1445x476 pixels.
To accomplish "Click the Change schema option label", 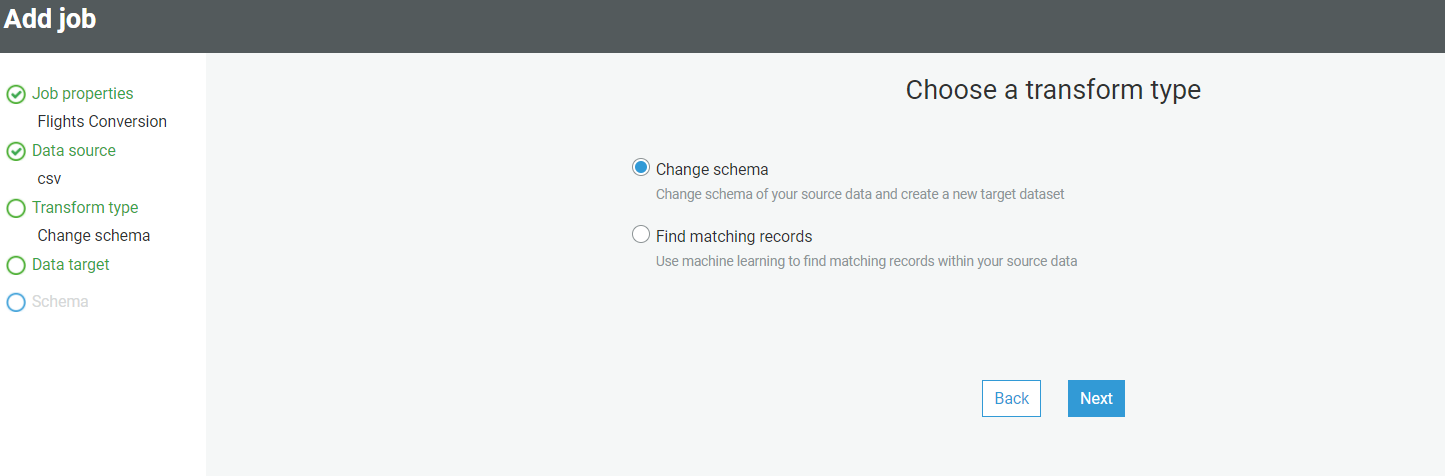I will (x=712, y=170).
